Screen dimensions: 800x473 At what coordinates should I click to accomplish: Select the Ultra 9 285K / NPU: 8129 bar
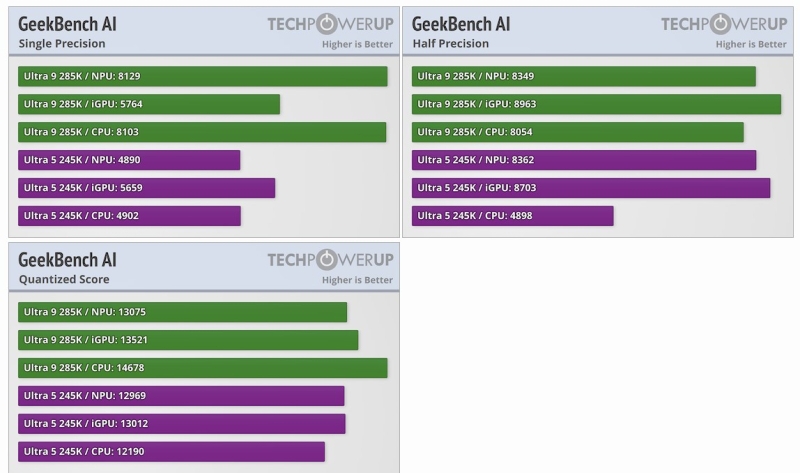(202, 76)
